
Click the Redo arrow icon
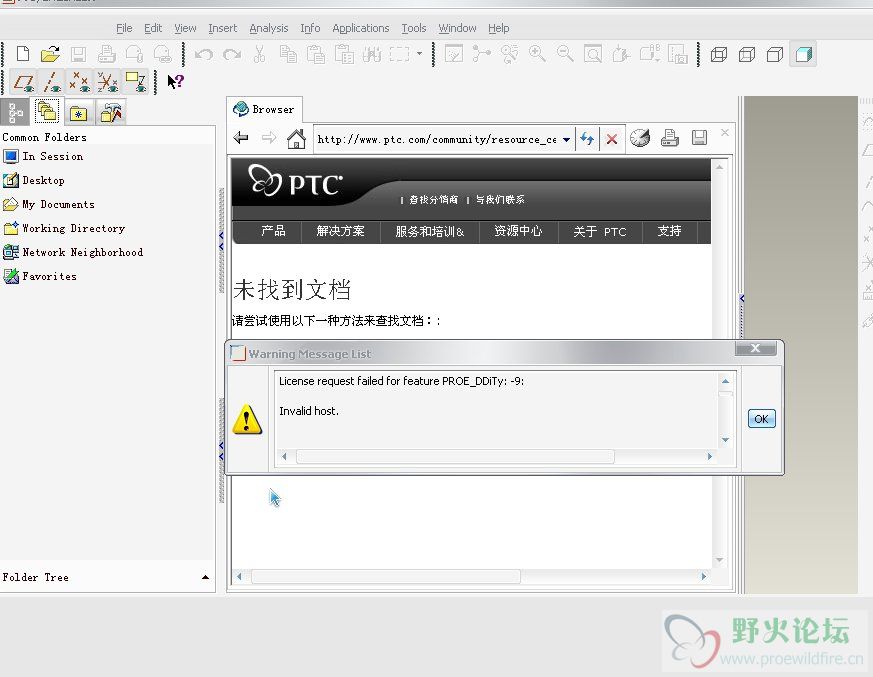pos(232,54)
